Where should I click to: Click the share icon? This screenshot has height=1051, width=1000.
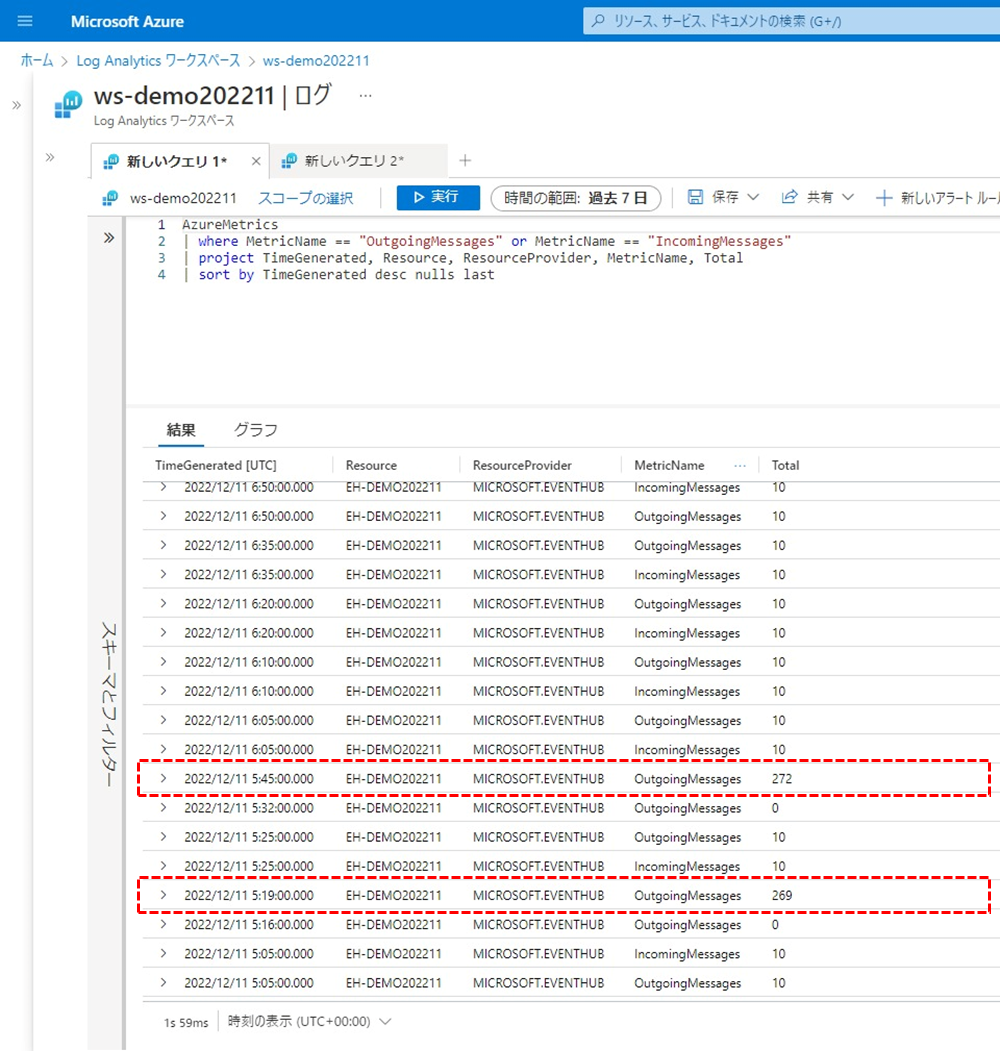(790, 197)
